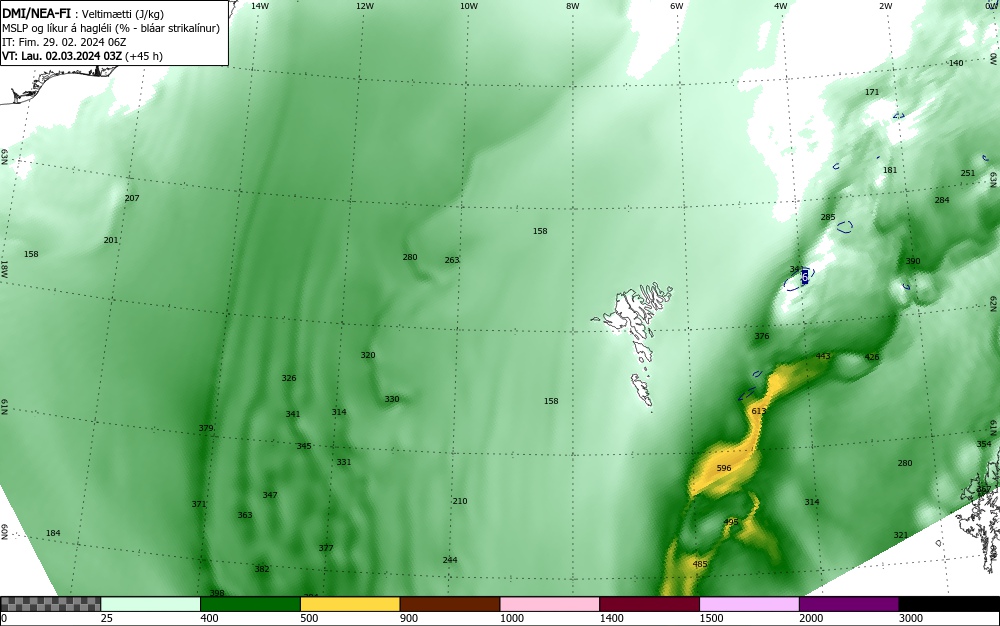The height and width of the screenshot is (626, 1000).
Task: Select the 613 value in the yellow band
Action: 759,411
